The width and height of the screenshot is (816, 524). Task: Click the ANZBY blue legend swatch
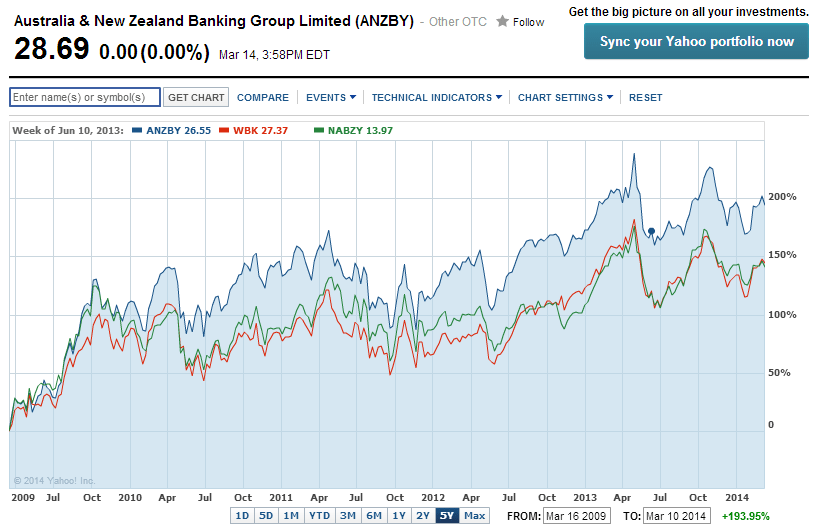click(137, 131)
